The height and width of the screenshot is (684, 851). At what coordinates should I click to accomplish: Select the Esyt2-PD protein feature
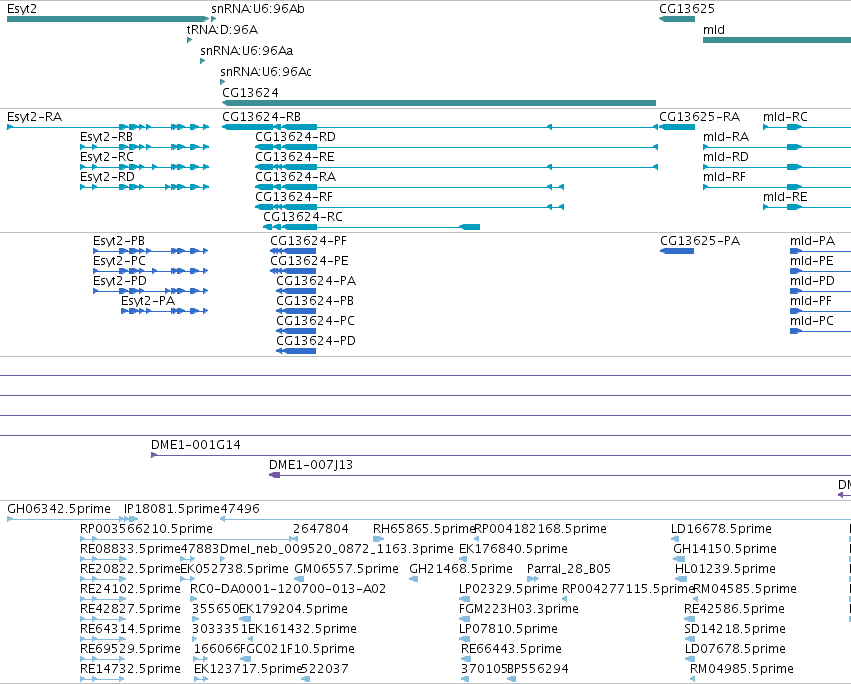point(150,291)
